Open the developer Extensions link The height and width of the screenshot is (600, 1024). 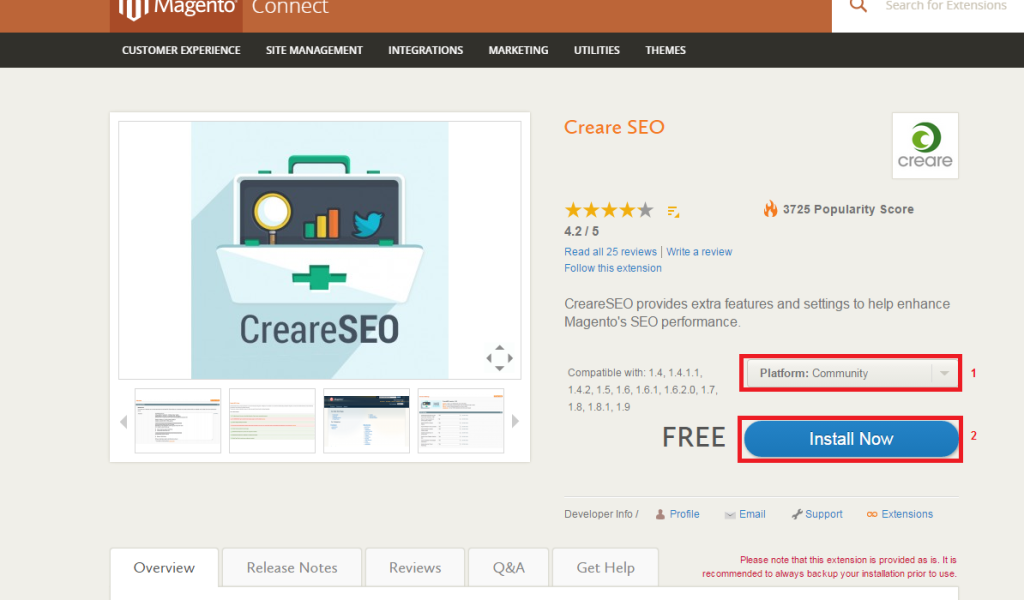tap(907, 514)
